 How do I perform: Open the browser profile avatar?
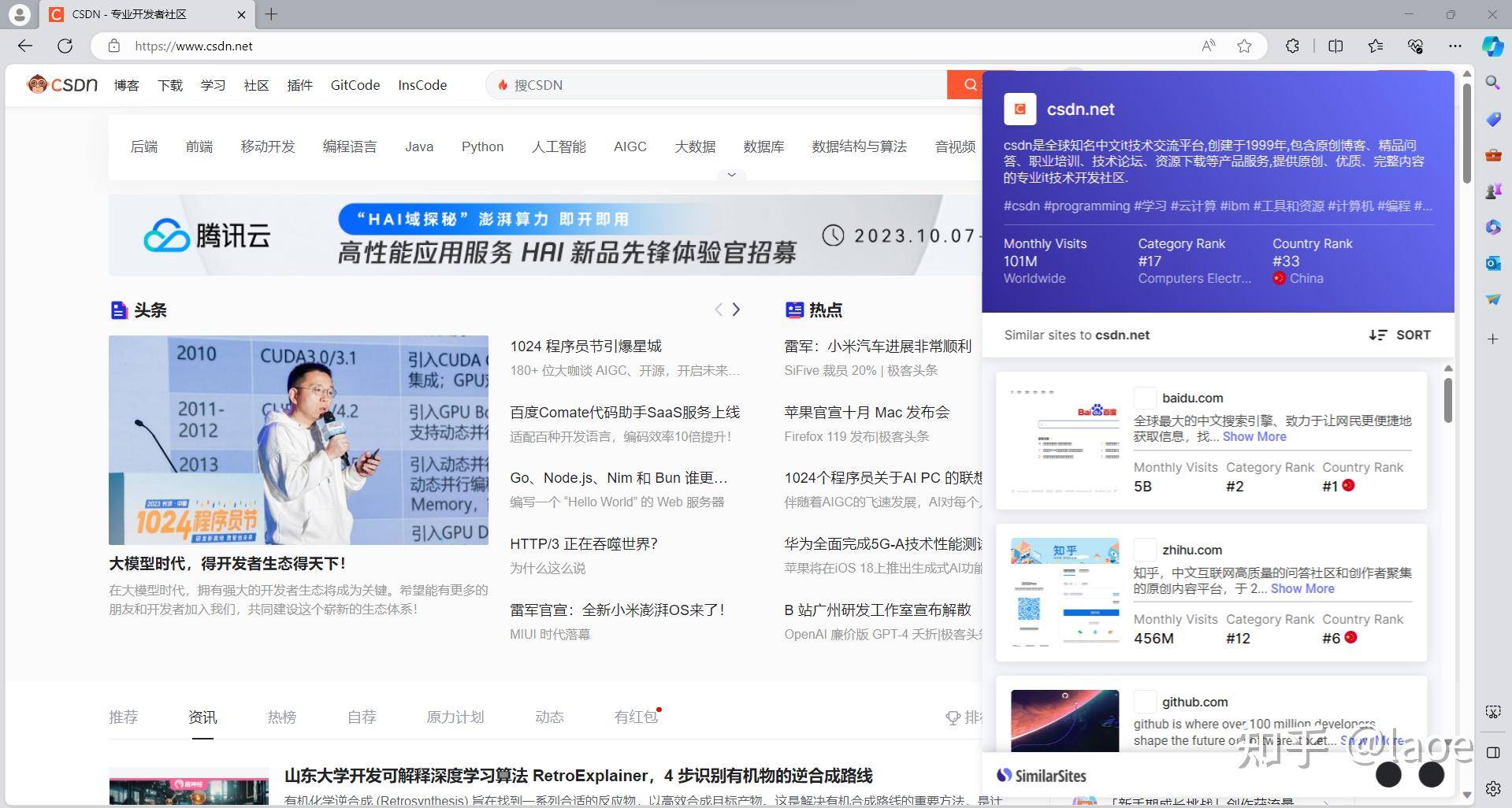click(x=19, y=14)
